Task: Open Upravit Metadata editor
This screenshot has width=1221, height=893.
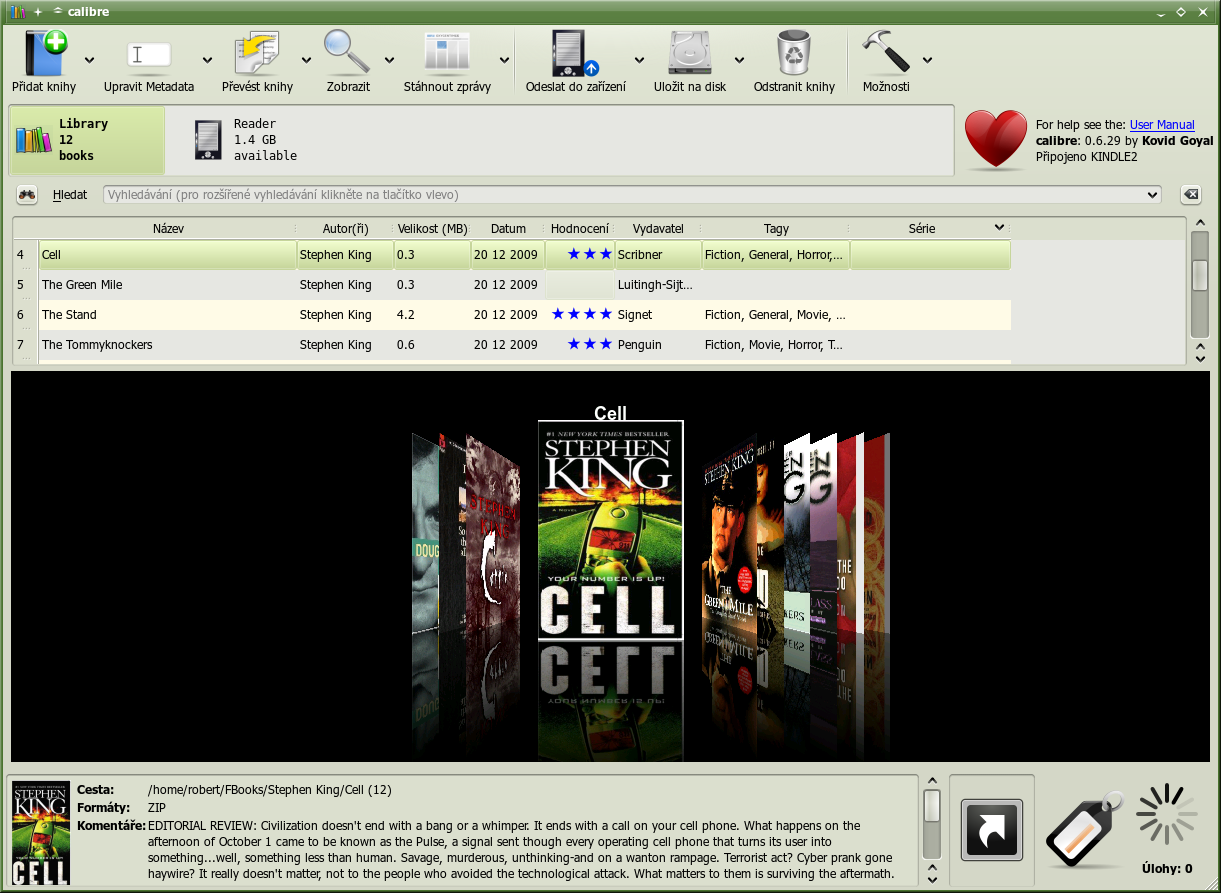Action: pyautogui.click(x=149, y=54)
